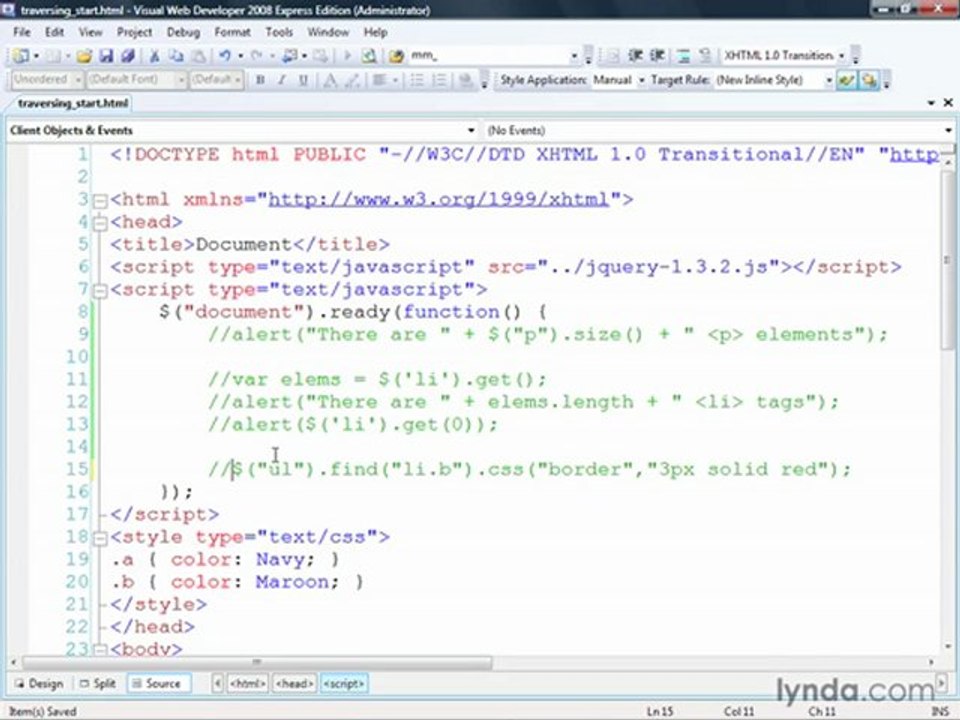Image resolution: width=960 pixels, height=720 pixels.
Task: Open the Style Application Manual dropdown
Action: tap(641, 80)
